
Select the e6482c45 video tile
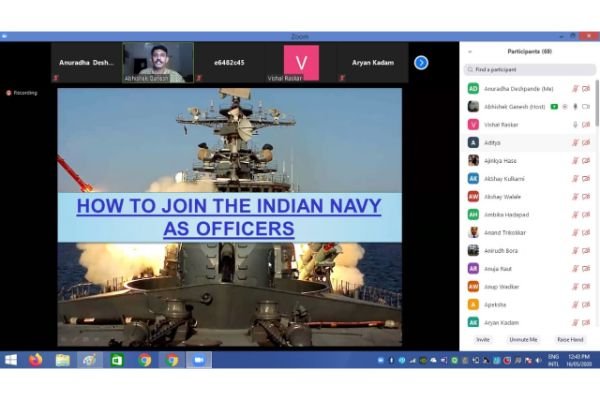click(229, 62)
